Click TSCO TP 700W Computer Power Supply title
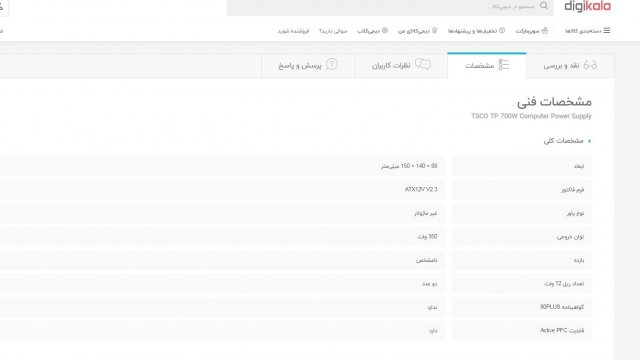Screen dimensions: 640x360 (531, 116)
